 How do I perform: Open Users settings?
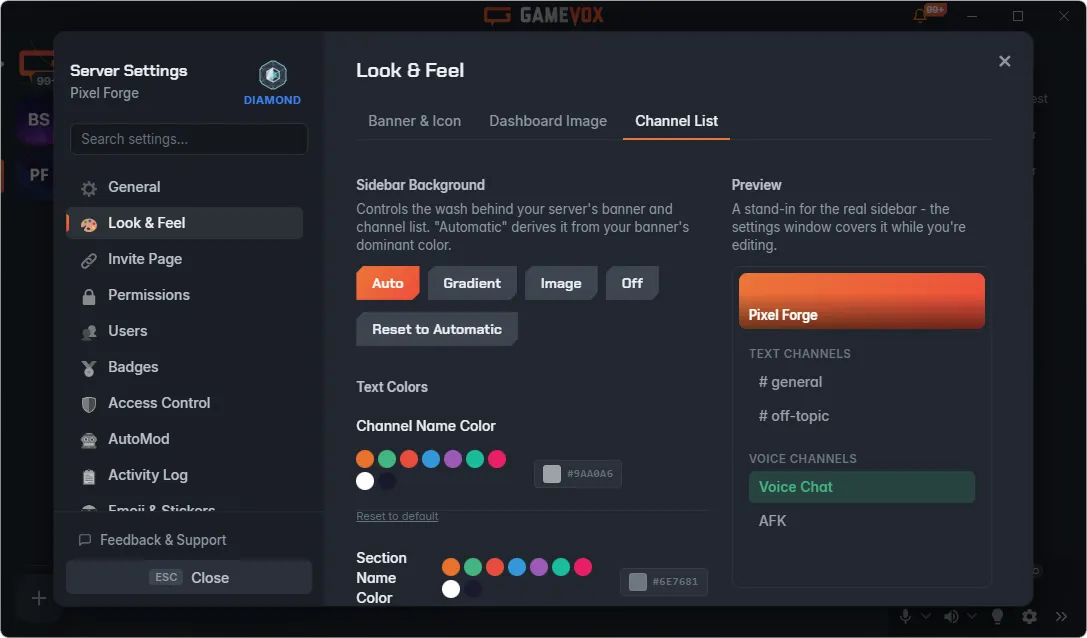[184, 331]
